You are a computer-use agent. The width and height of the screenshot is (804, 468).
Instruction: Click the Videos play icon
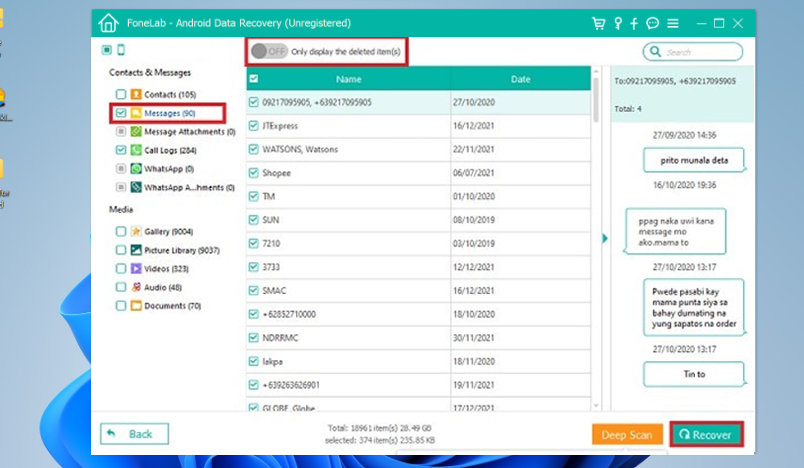pyautogui.click(x=136, y=268)
